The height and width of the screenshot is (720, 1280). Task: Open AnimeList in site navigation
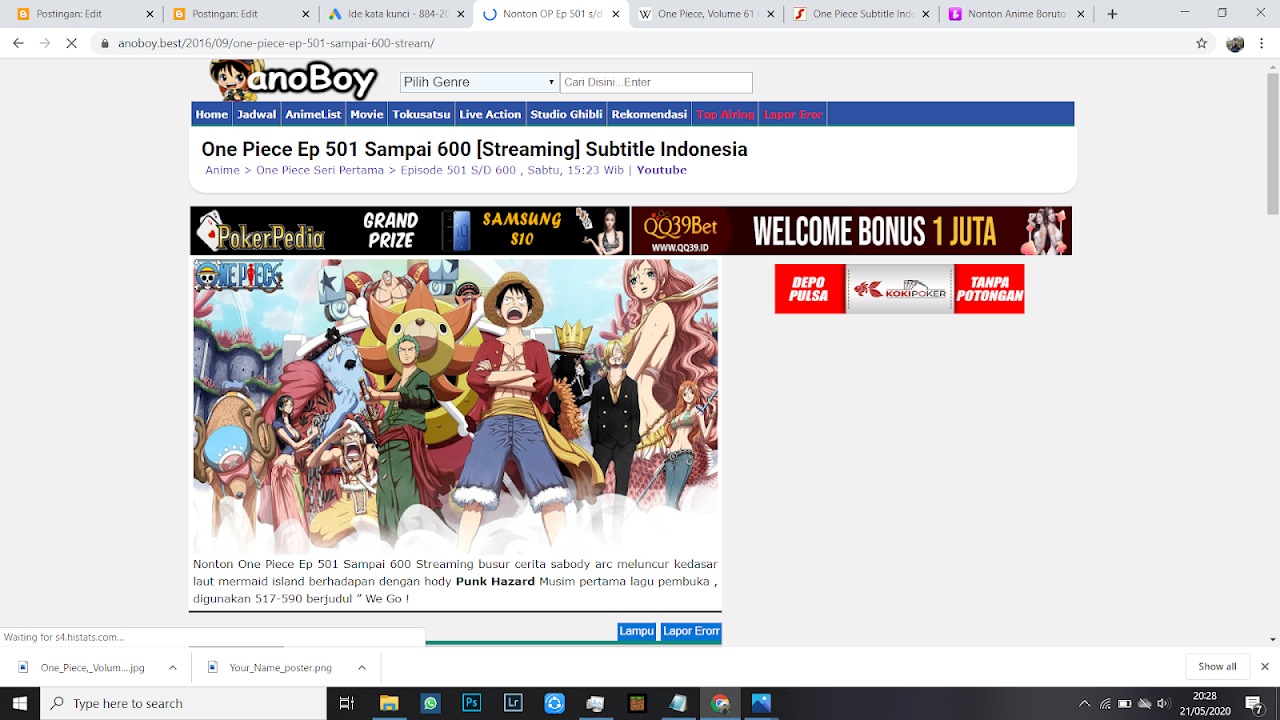pyautogui.click(x=313, y=114)
